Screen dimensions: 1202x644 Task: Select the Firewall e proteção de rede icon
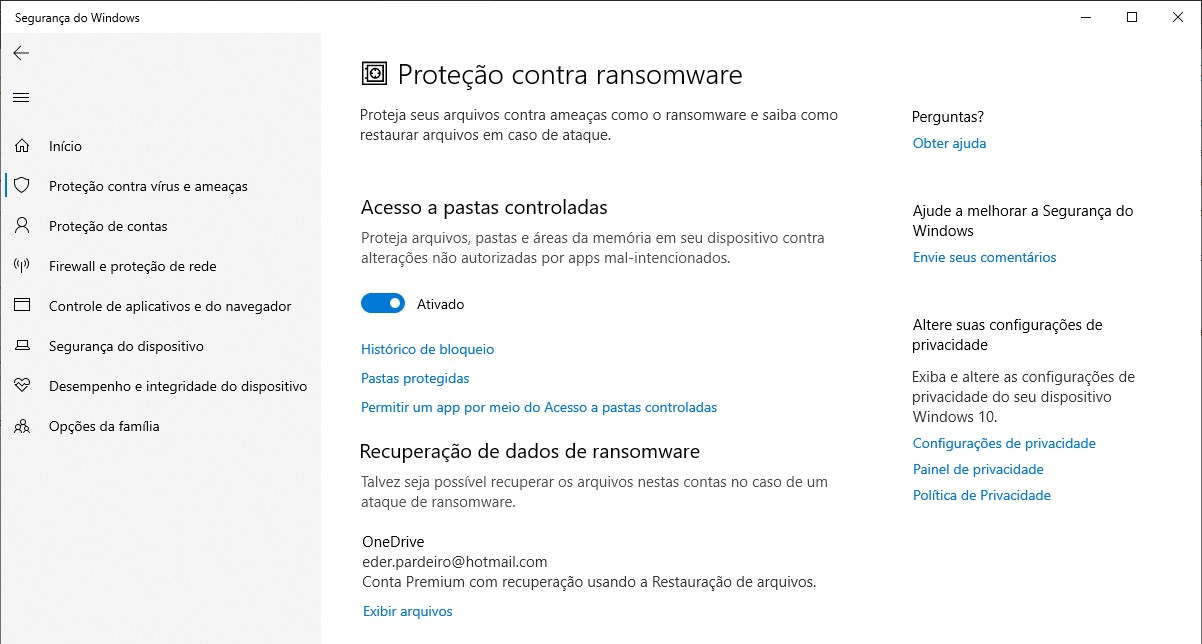tap(22, 266)
